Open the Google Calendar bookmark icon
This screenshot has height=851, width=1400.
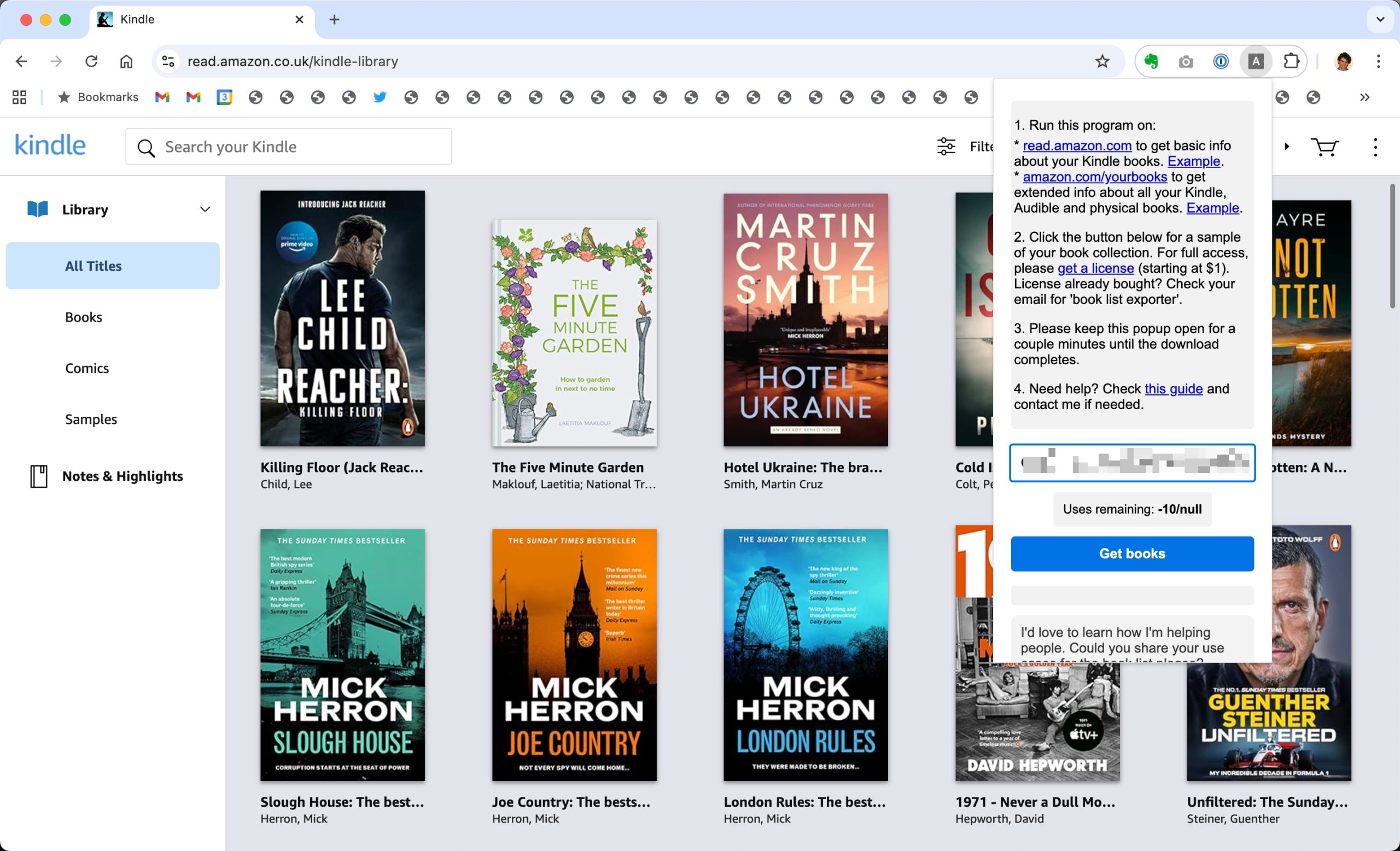(x=224, y=97)
